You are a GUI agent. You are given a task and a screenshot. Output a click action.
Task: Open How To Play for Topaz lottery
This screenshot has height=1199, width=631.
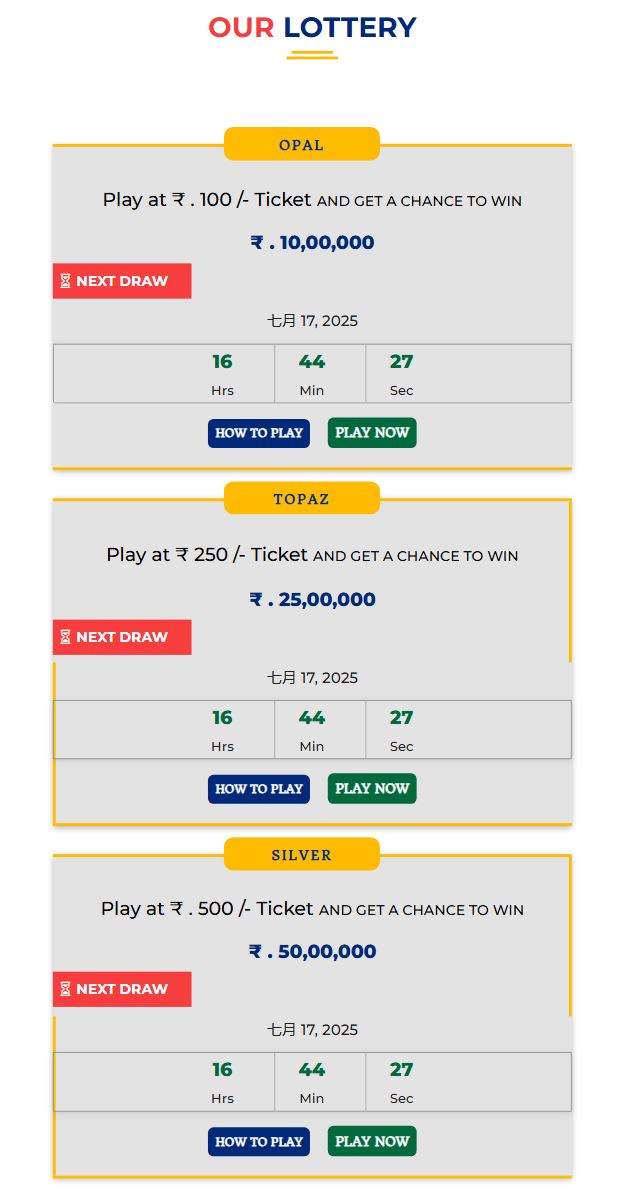[x=259, y=789]
